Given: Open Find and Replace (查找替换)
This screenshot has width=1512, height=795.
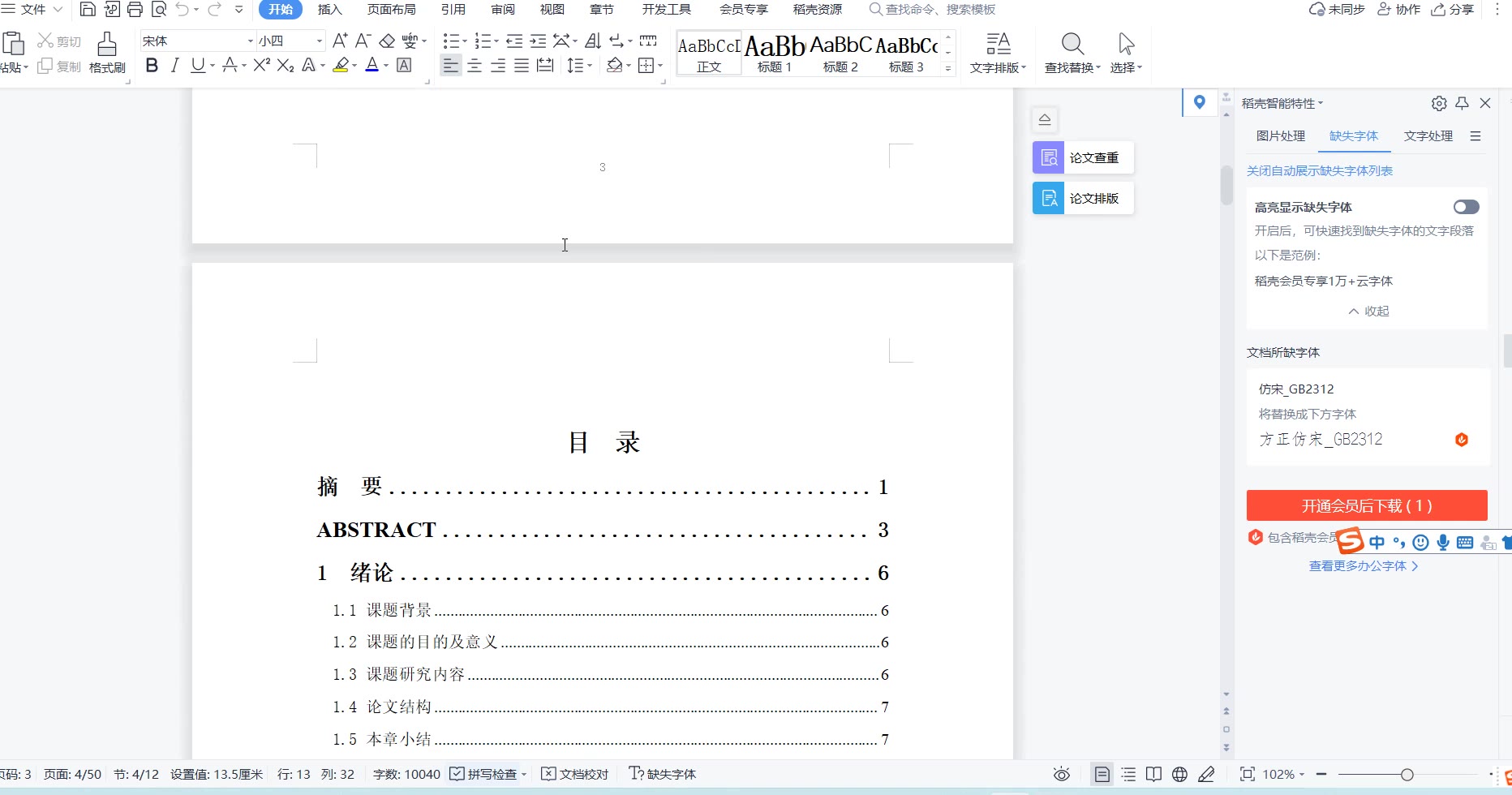Looking at the screenshot, I should point(1072,52).
